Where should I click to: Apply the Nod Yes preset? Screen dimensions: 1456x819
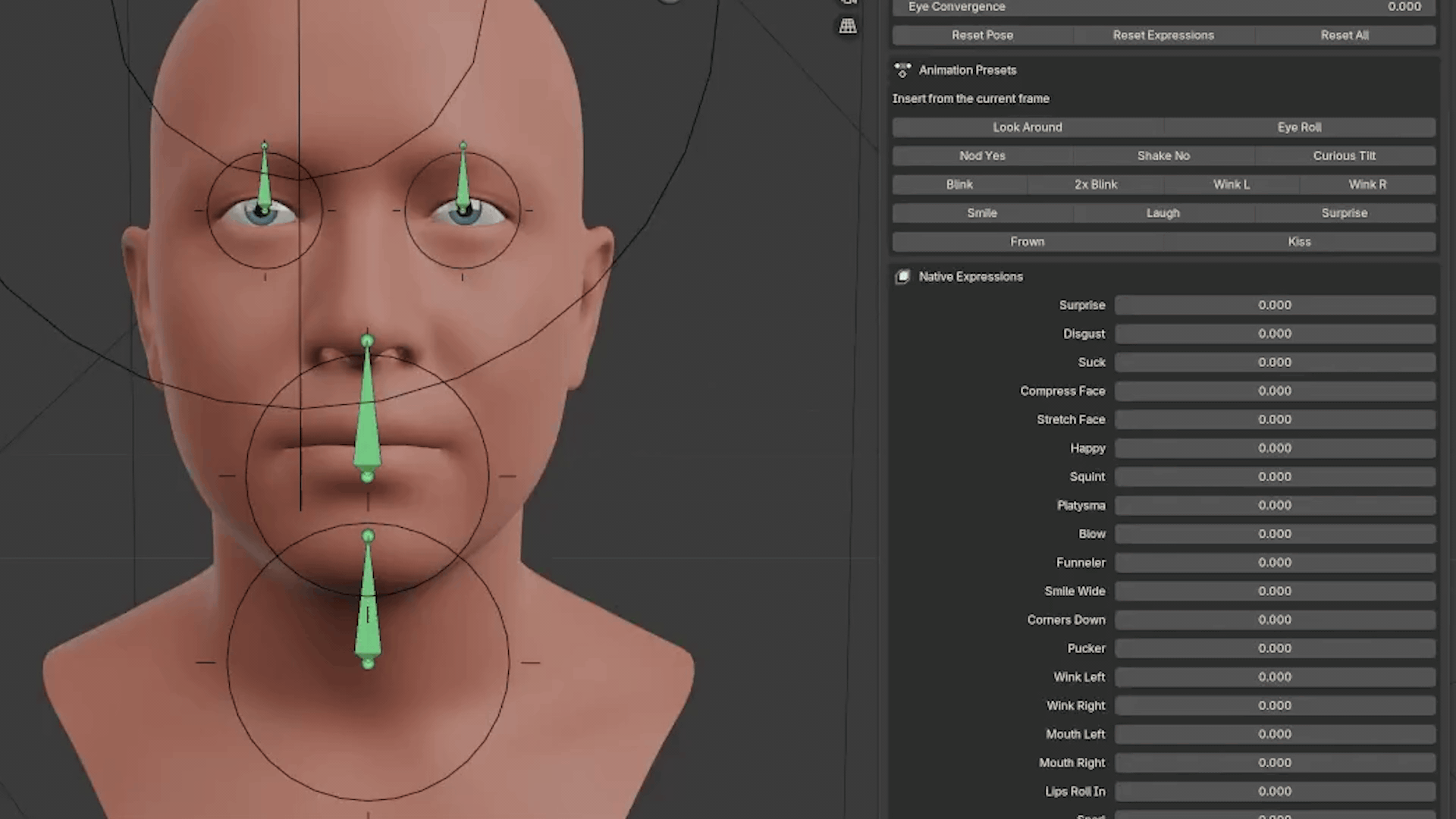click(983, 155)
